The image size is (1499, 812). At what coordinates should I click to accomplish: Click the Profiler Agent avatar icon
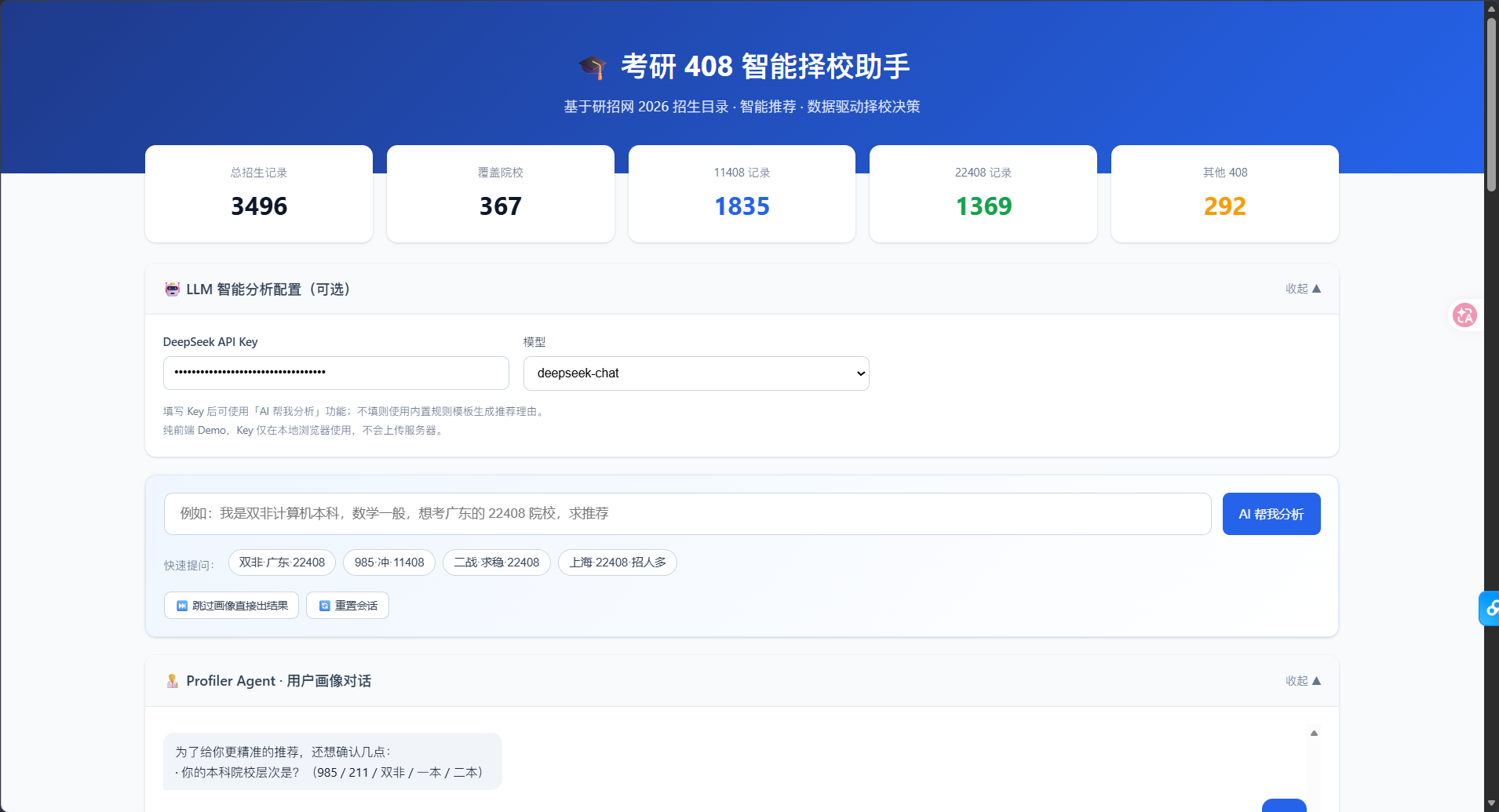click(172, 681)
